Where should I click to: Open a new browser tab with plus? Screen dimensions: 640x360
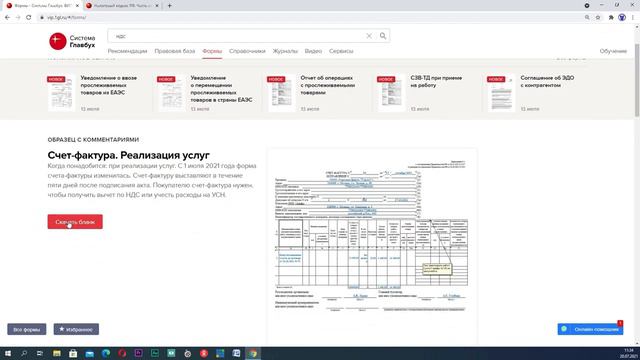click(169, 6)
